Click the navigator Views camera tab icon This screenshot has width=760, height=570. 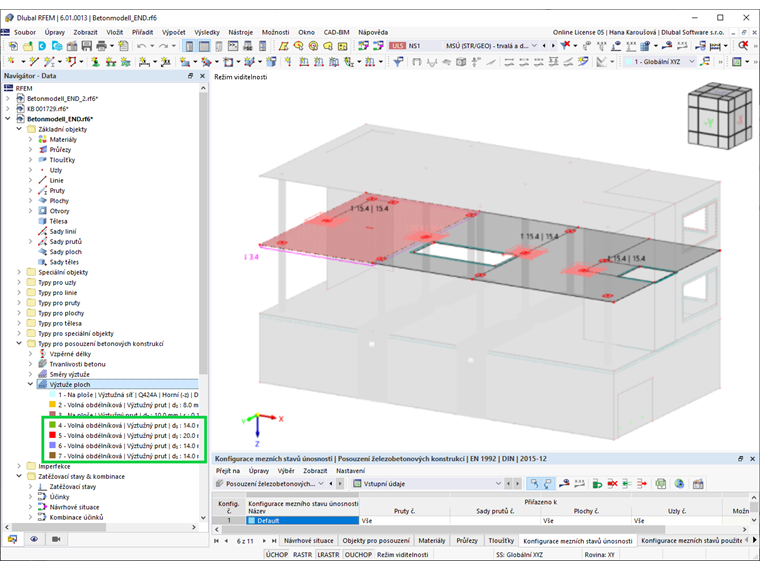tap(56, 539)
